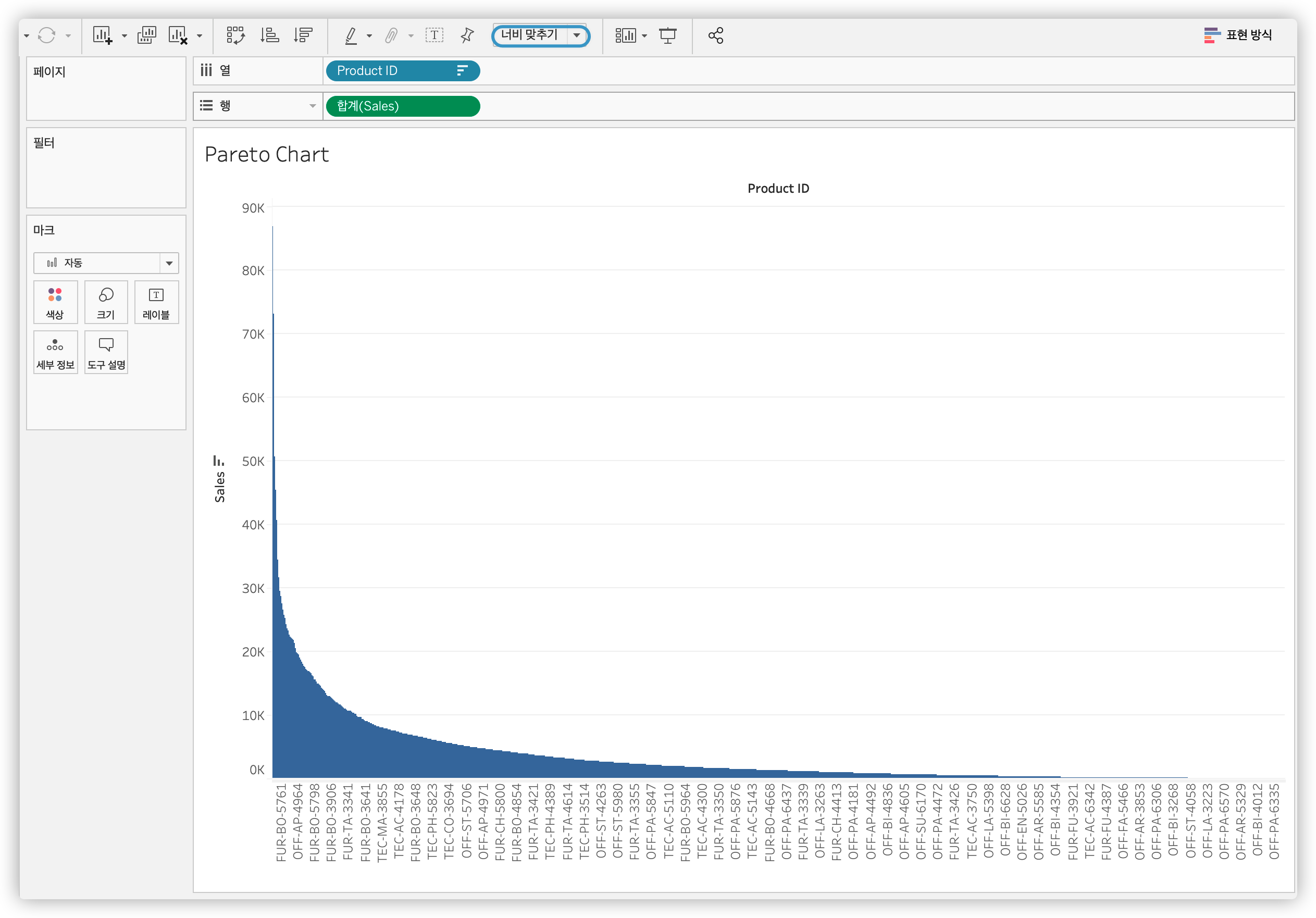The width and height of the screenshot is (1316, 918).
Task: Toggle the mark labels text icon
Action: (434, 35)
